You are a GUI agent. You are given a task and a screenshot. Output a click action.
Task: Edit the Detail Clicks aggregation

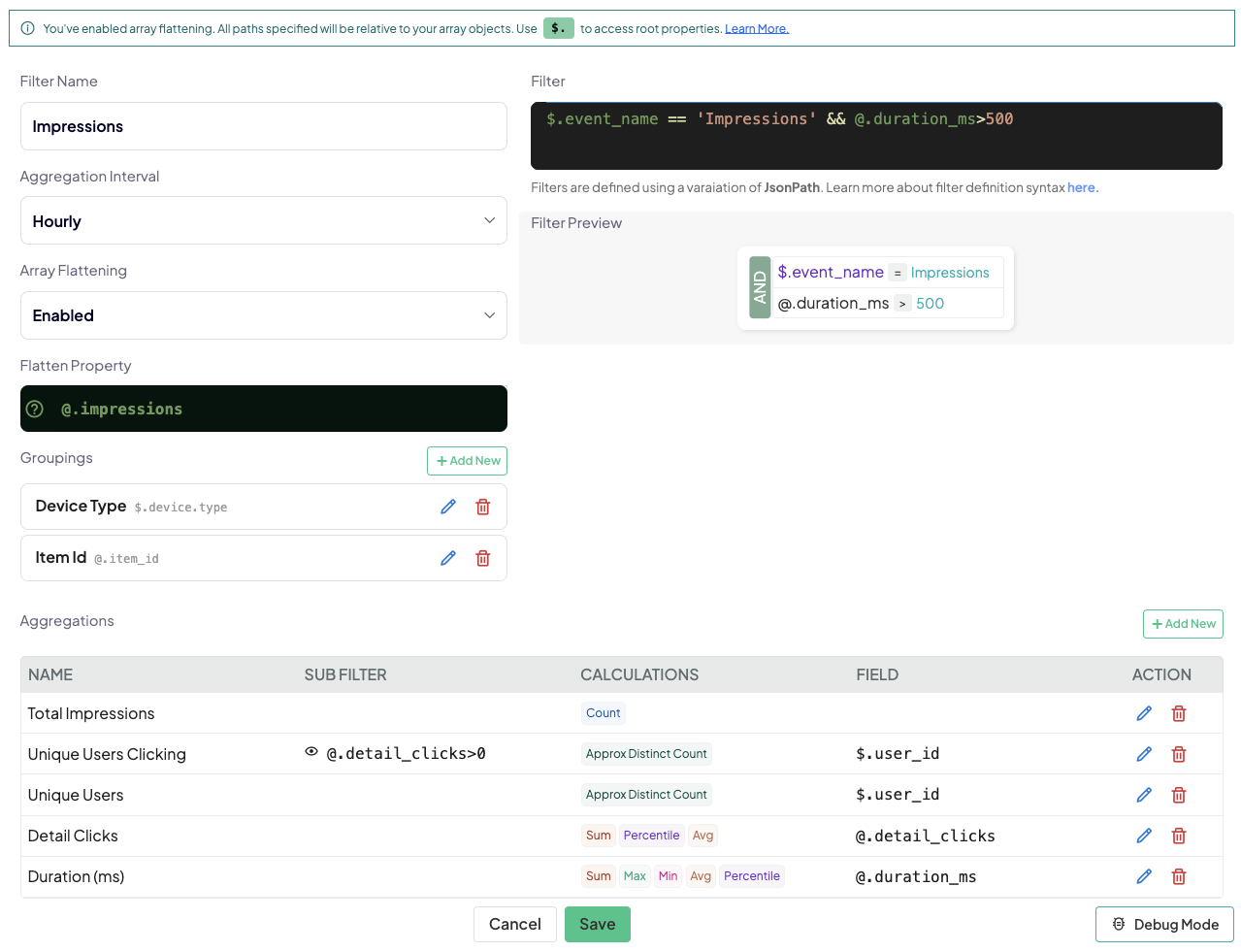click(x=1143, y=836)
